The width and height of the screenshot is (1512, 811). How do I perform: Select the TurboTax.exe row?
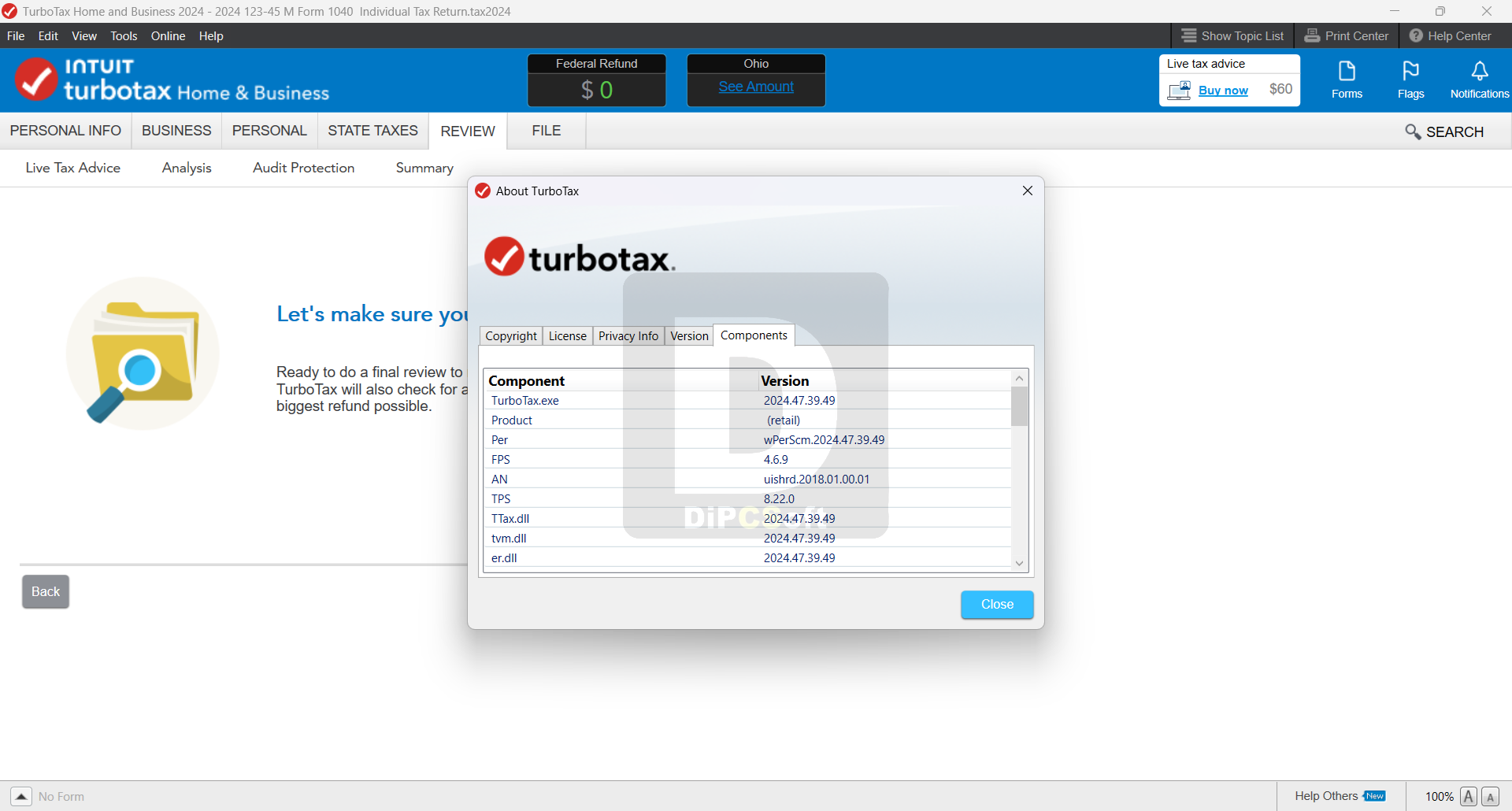tap(748, 400)
